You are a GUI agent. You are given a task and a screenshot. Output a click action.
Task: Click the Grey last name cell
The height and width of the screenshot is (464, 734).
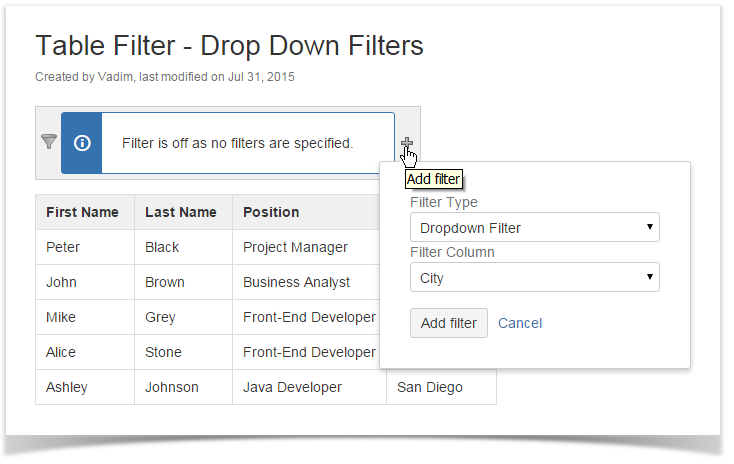tap(160, 317)
